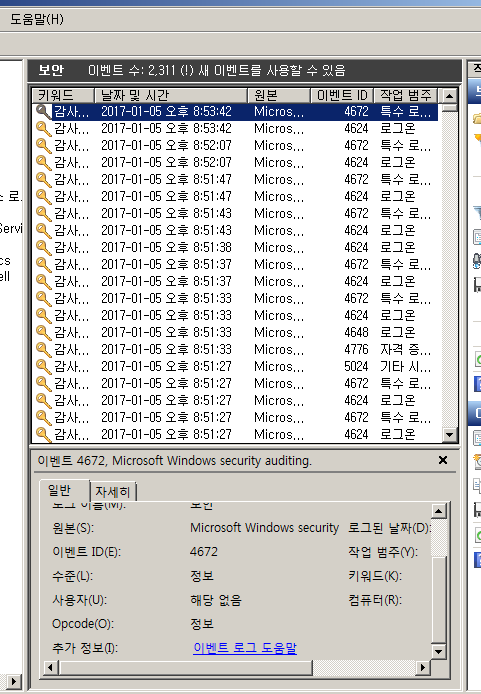481x694 pixels.
Task: Select the 자격 증... task category cell
Action: (x=405, y=349)
